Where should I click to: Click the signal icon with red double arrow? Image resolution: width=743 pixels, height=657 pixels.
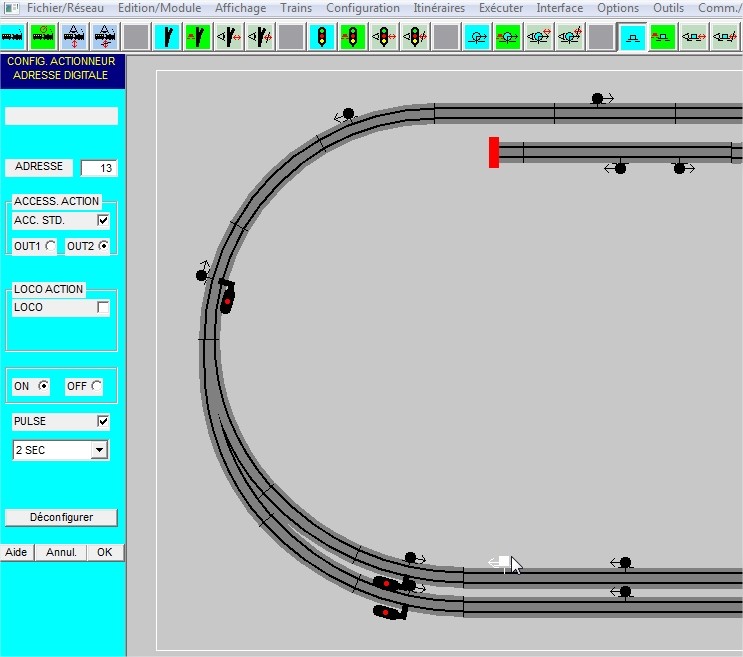pos(384,36)
